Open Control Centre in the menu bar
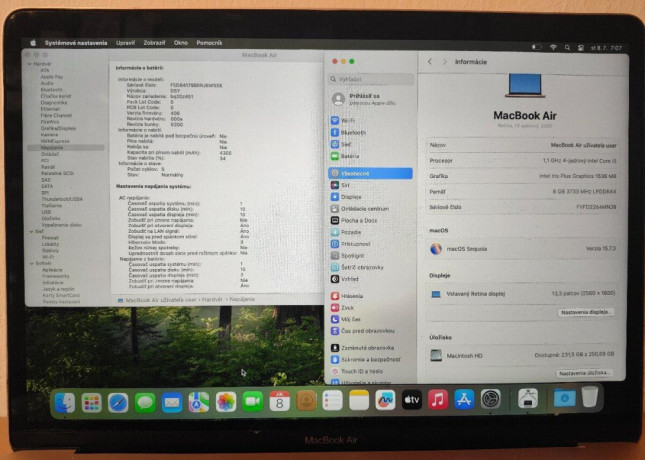This screenshot has width=645, height=460. (580, 48)
